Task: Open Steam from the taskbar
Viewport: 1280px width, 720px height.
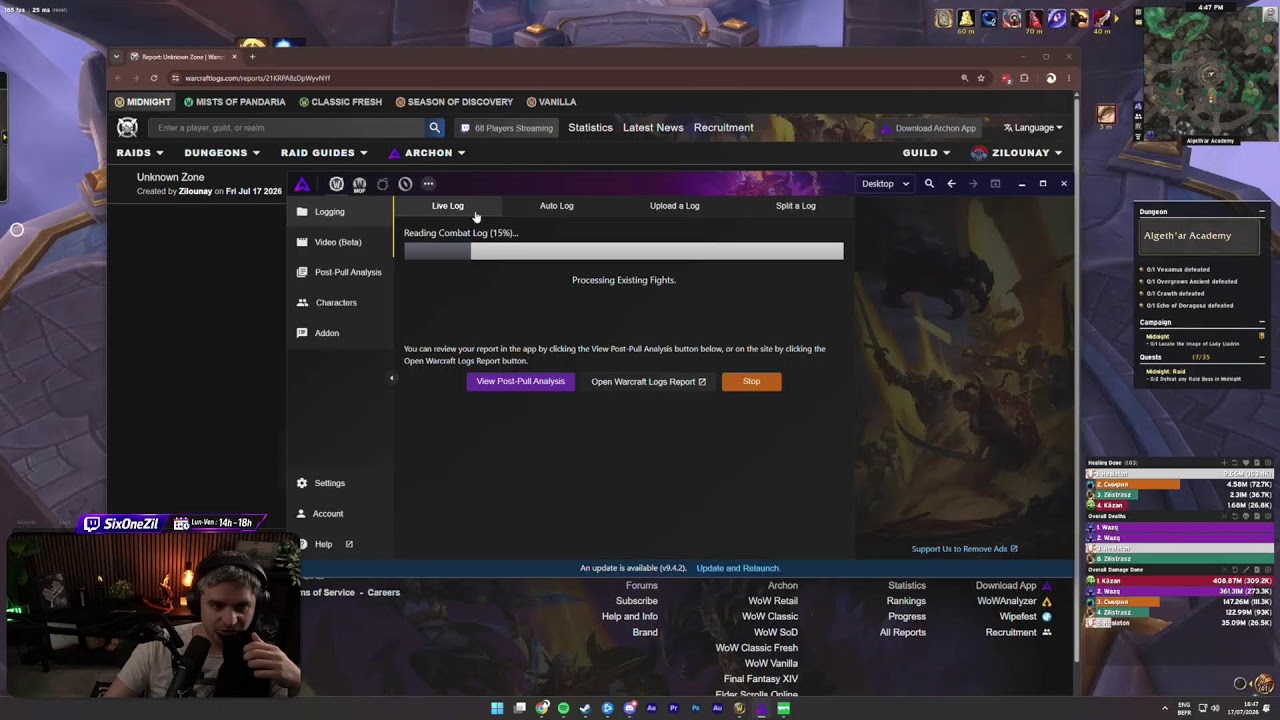Action: click(x=585, y=708)
